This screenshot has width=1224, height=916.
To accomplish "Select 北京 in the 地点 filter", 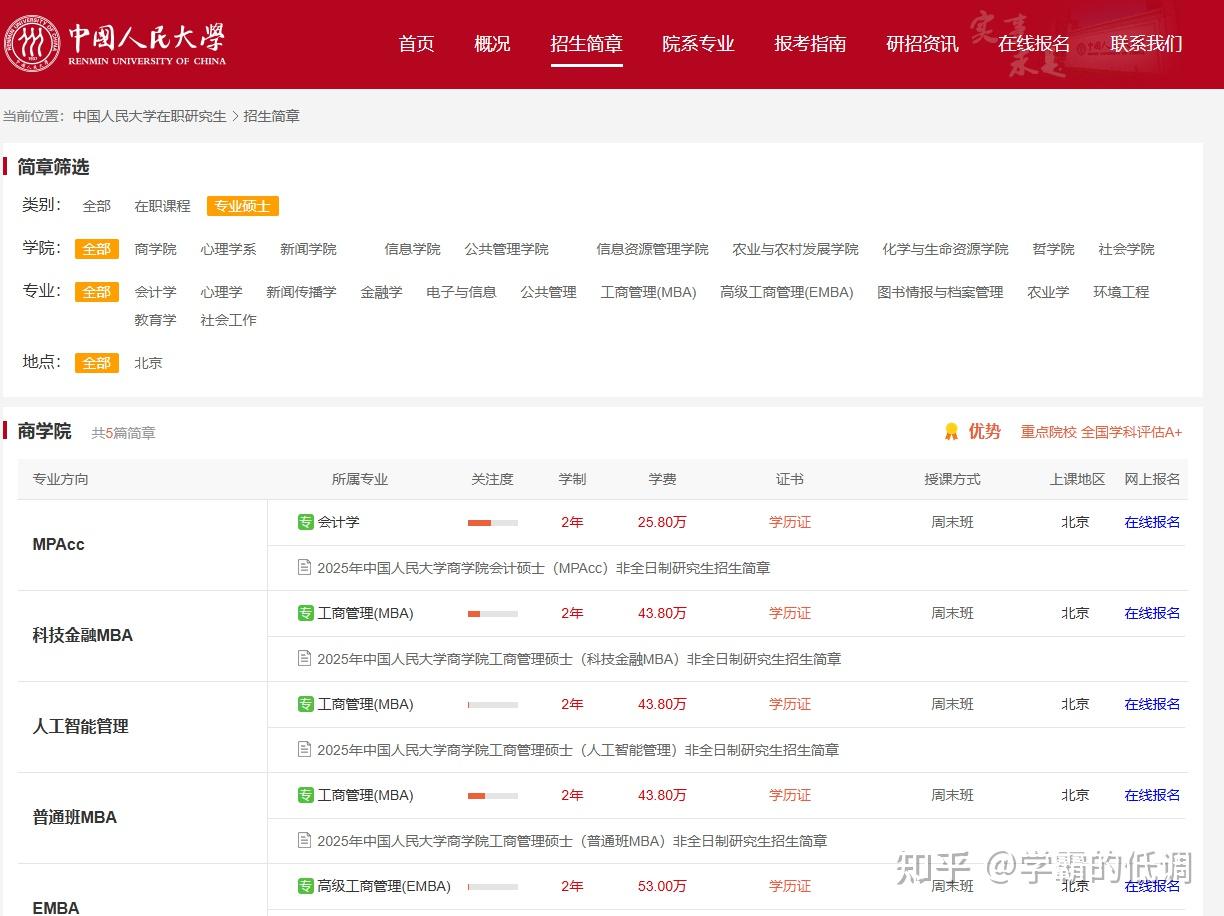I will pyautogui.click(x=148, y=363).
